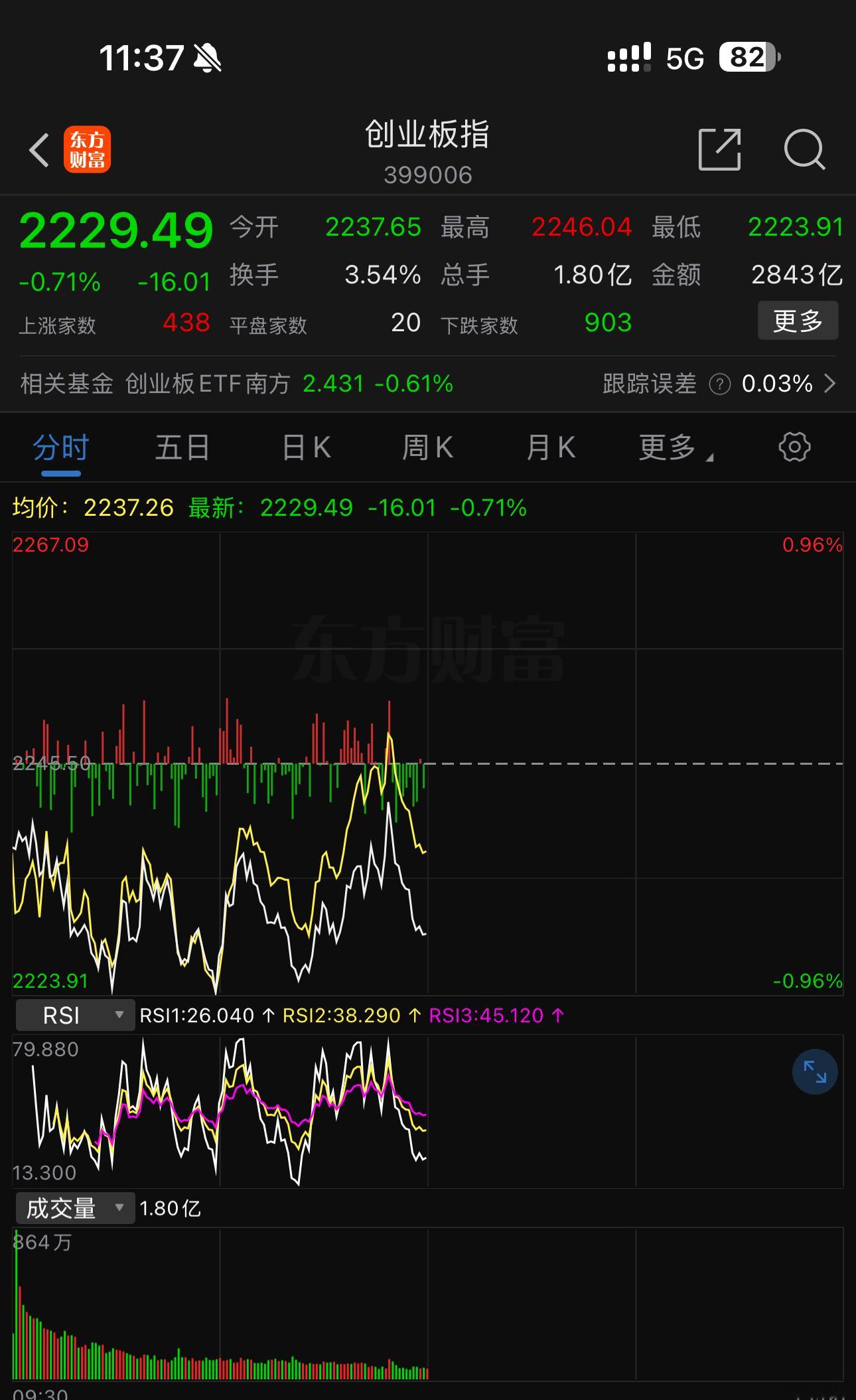Viewport: 856px width, 1400px height.
Task: Tap the 13.300 RSI scale label
Action: (x=44, y=1172)
